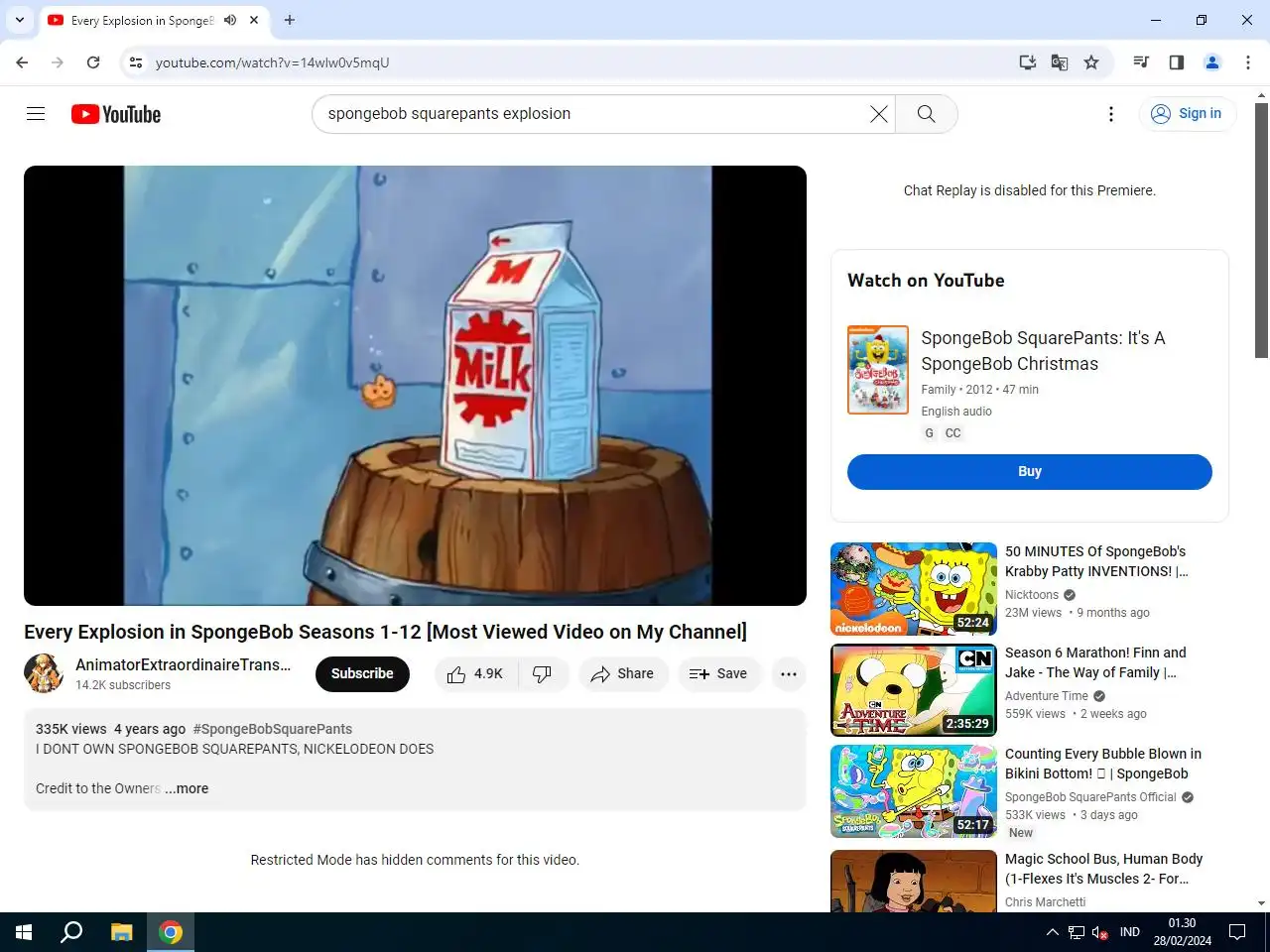Open Season 6 Marathon video title

[x=1095, y=662]
